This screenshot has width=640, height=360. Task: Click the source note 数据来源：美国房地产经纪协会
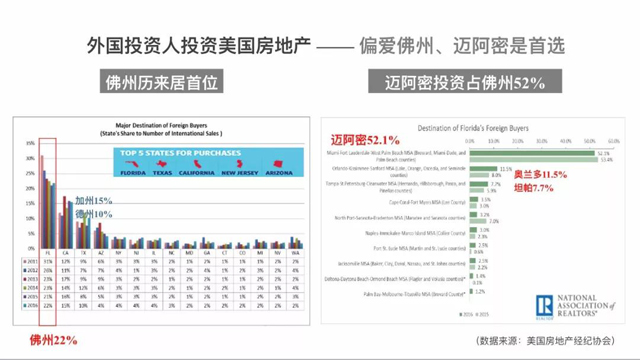coord(545,340)
